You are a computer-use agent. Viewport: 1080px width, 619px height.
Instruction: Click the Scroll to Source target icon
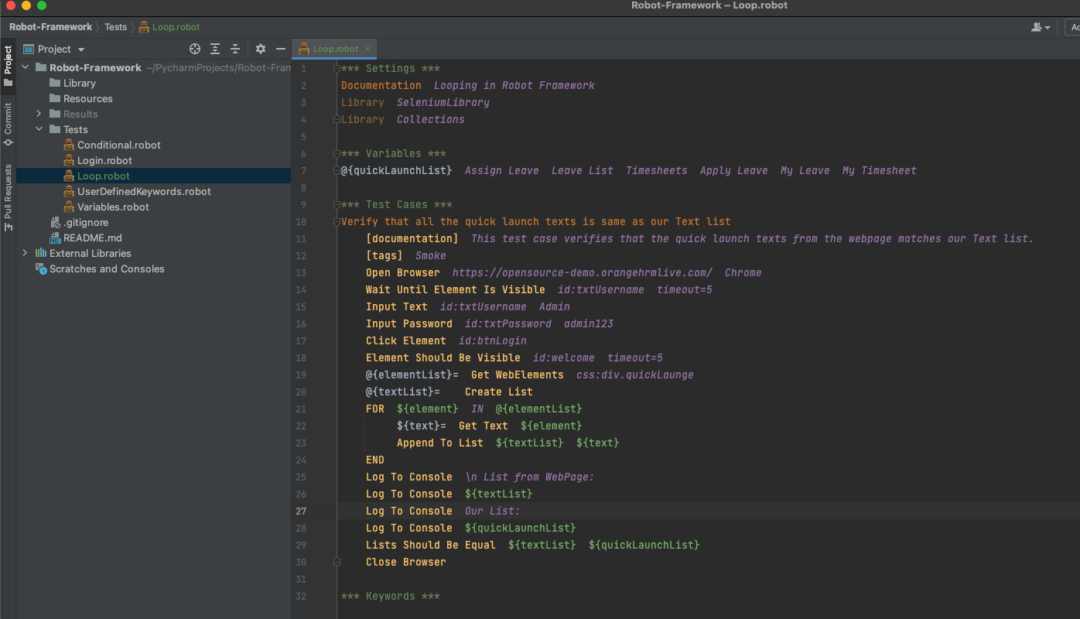(x=195, y=48)
